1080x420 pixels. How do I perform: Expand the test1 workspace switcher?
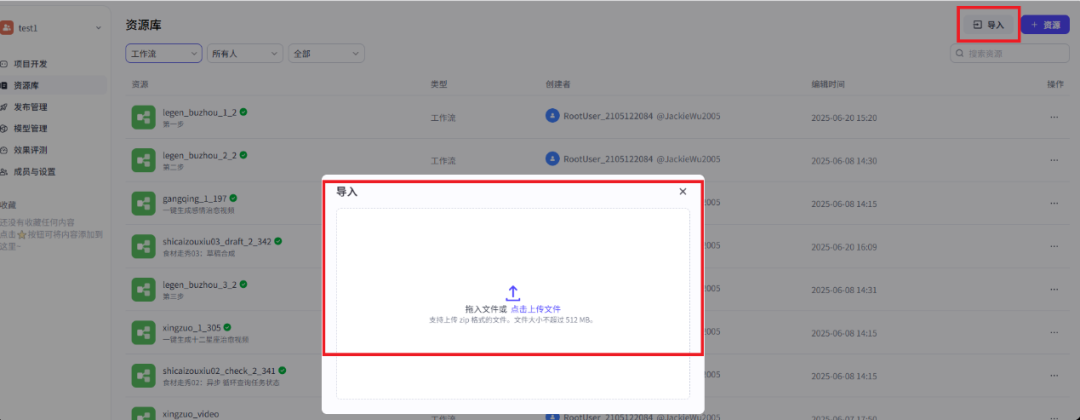point(98,28)
